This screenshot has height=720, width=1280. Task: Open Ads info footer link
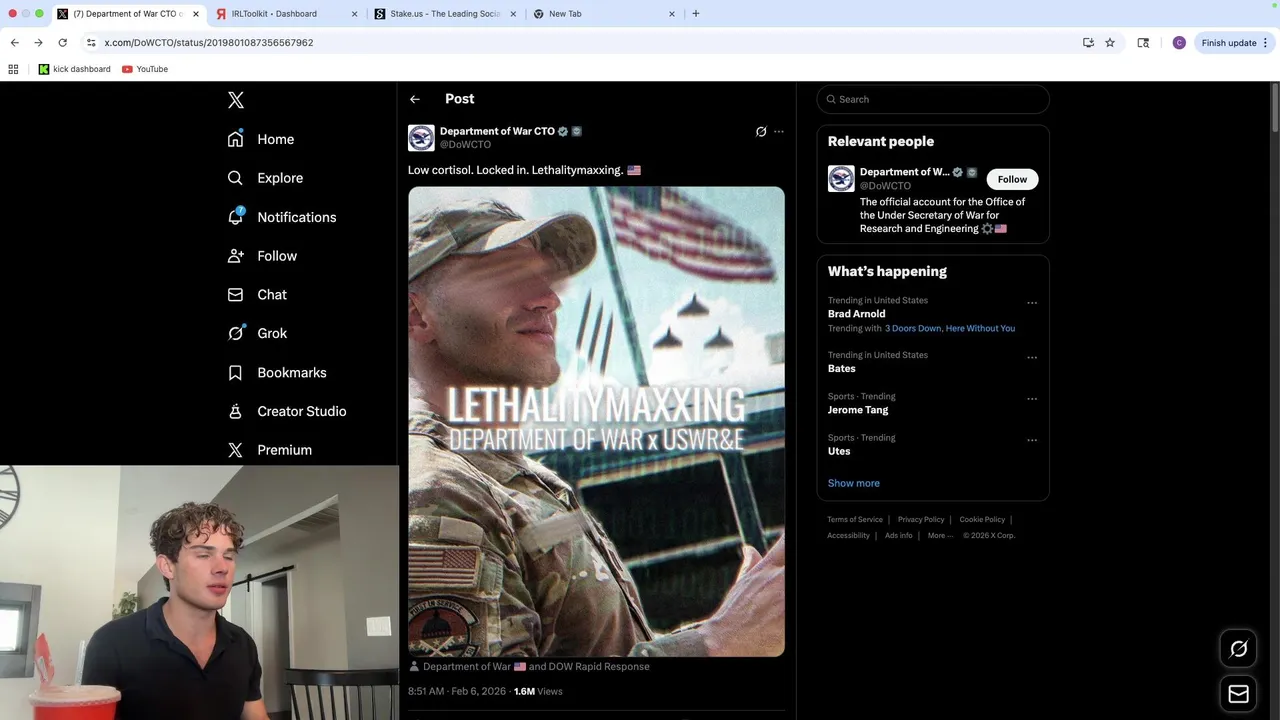click(899, 535)
